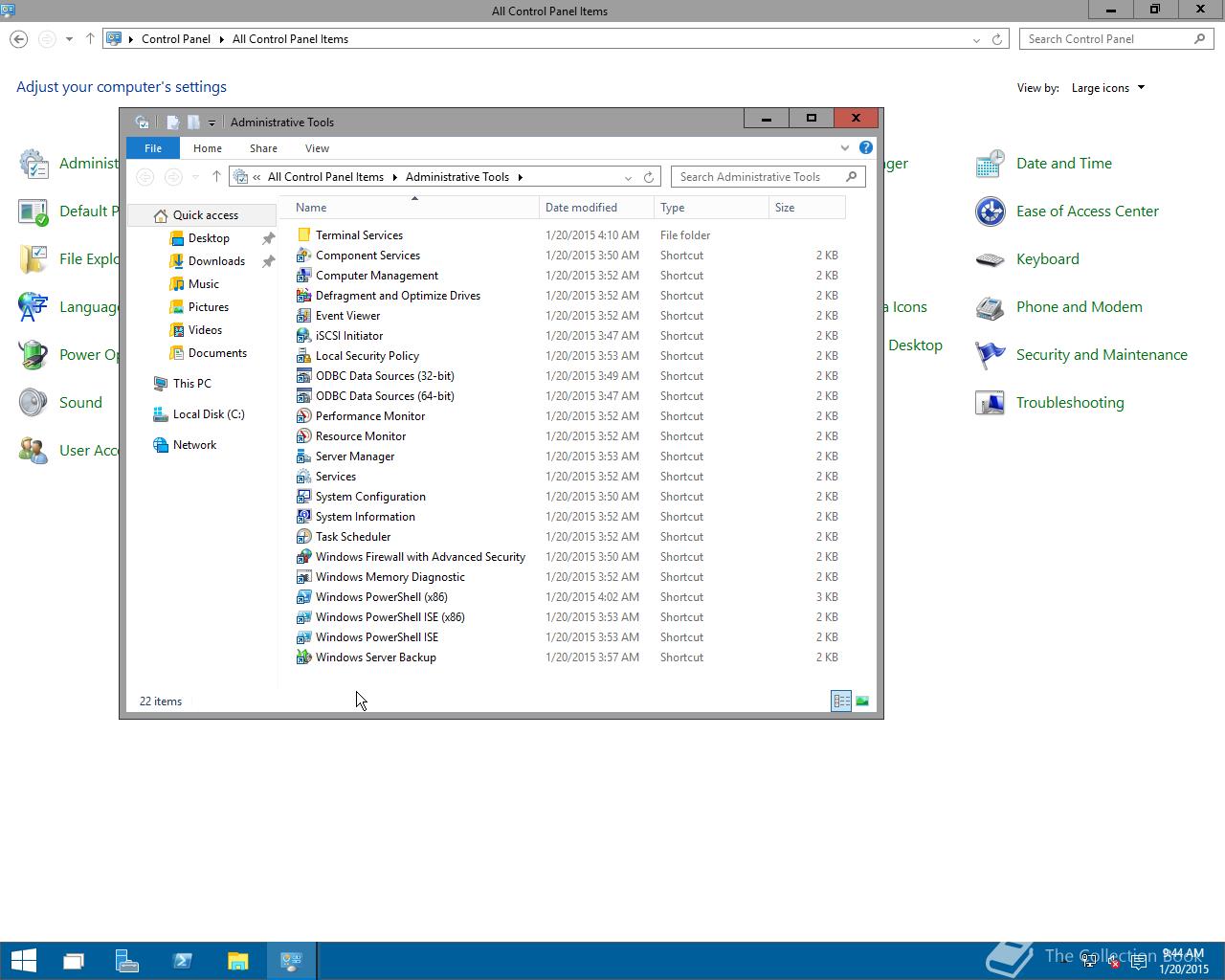This screenshot has width=1225, height=980.
Task: Select the Resource Monitor icon
Action: tap(303, 436)
